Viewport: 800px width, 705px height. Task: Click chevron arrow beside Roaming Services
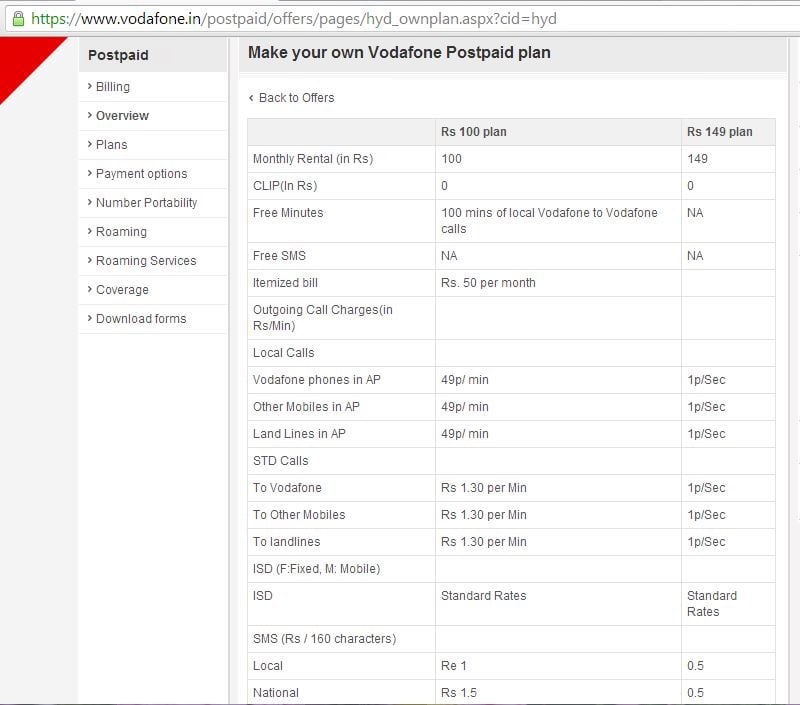90,260
